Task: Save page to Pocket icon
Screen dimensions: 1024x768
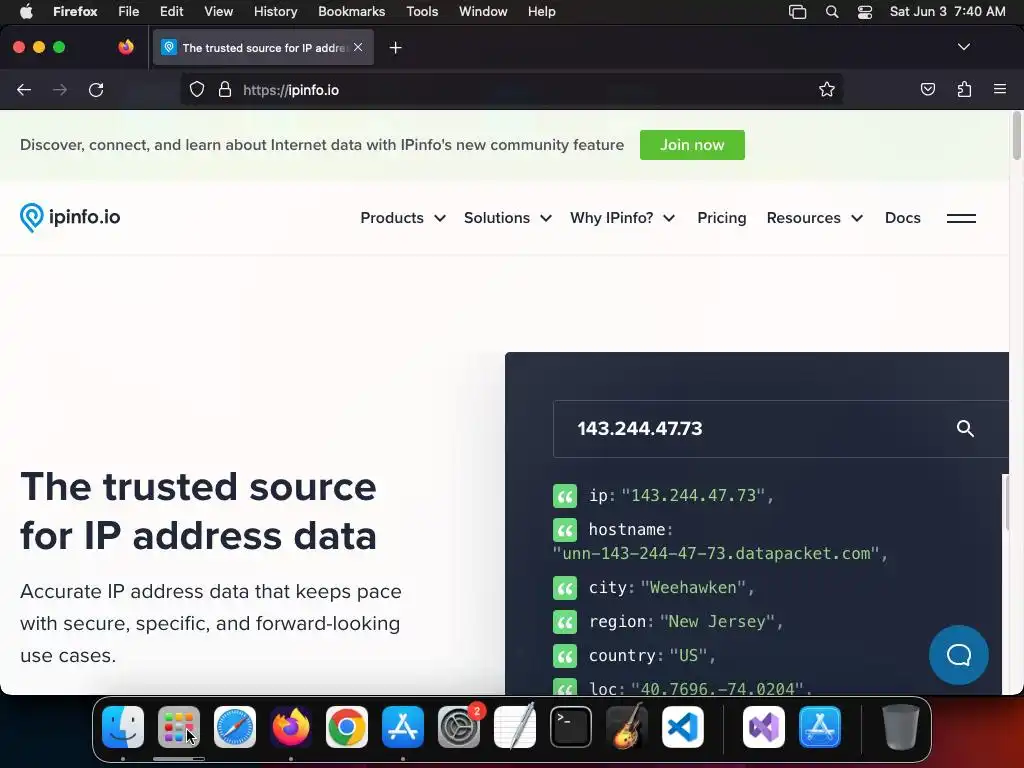Action: (927, 89)
